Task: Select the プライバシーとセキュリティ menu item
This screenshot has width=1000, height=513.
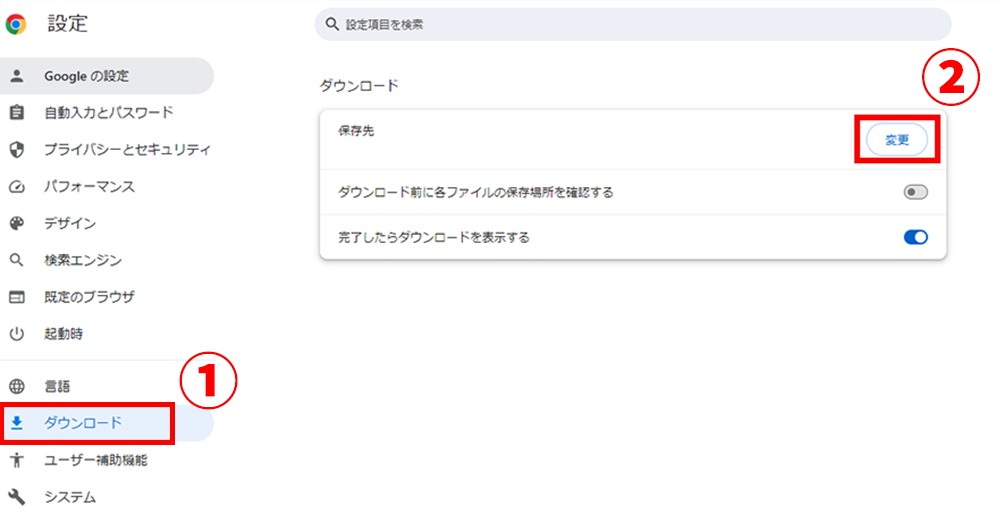Action: [107, 149]
